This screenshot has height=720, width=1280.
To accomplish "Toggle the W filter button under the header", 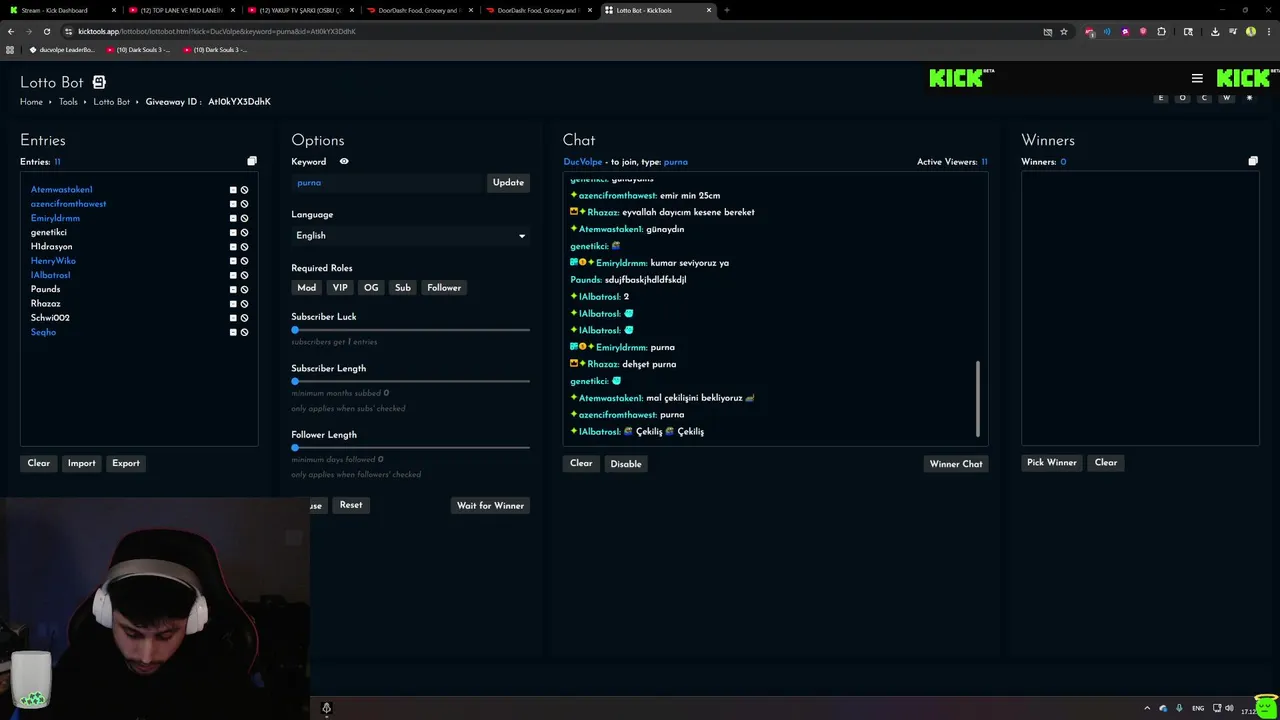I will click(1227, 98).
